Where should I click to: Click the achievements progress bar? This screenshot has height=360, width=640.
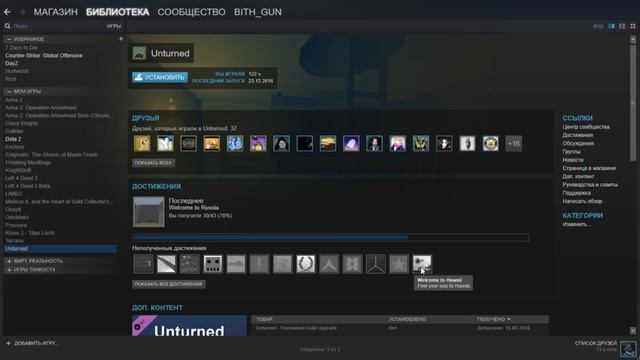tap(331, 238)
